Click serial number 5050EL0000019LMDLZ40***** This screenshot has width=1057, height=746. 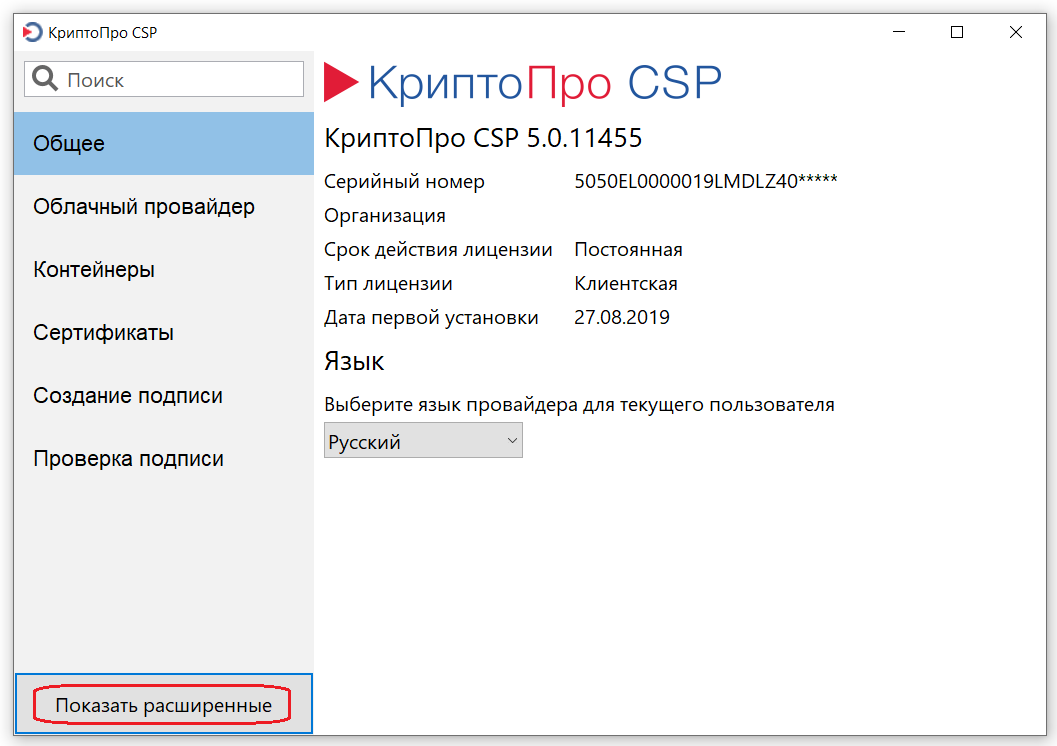pos(705,181)
